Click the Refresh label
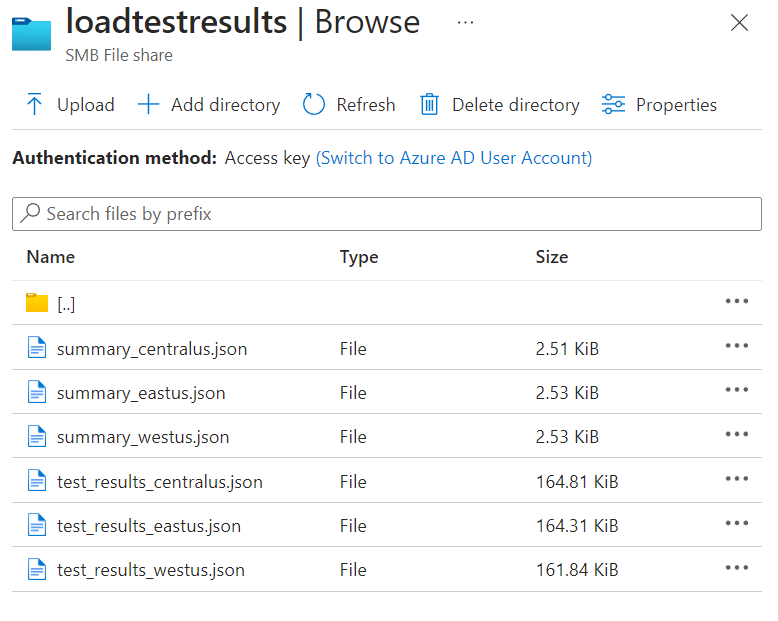 (366, 105)
